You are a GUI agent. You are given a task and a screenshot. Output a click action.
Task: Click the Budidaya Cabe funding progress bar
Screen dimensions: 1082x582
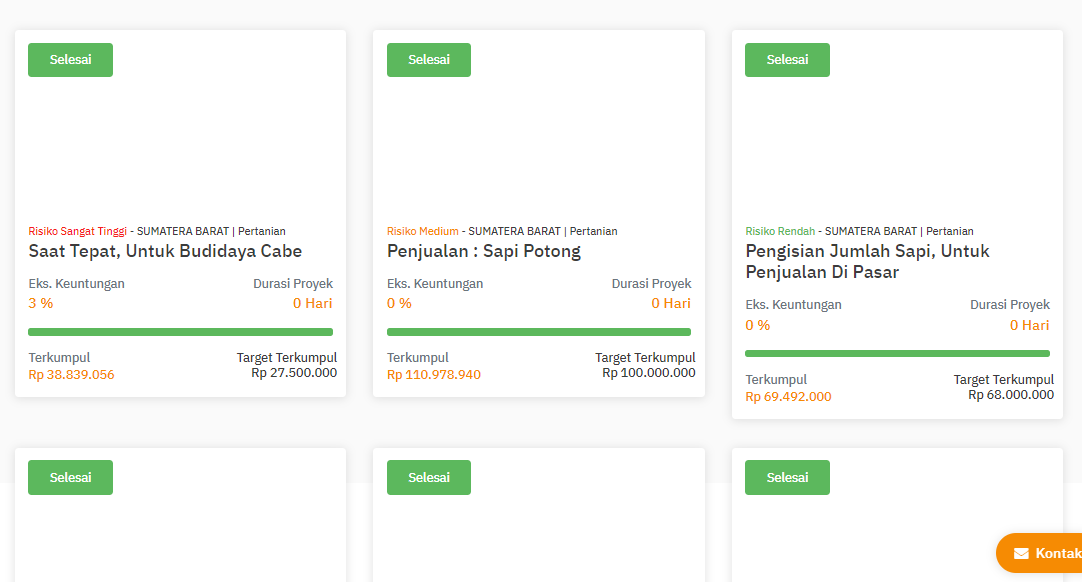tap(180, 332)
